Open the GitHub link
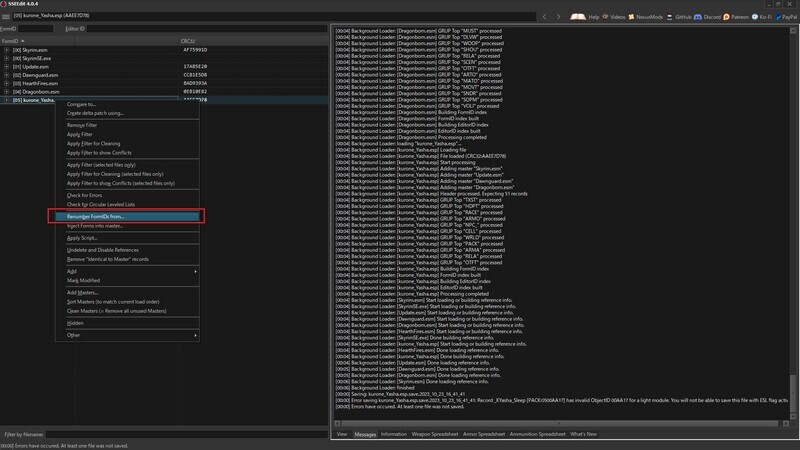Viewport: 800px width, 450px height. [679, 17]
